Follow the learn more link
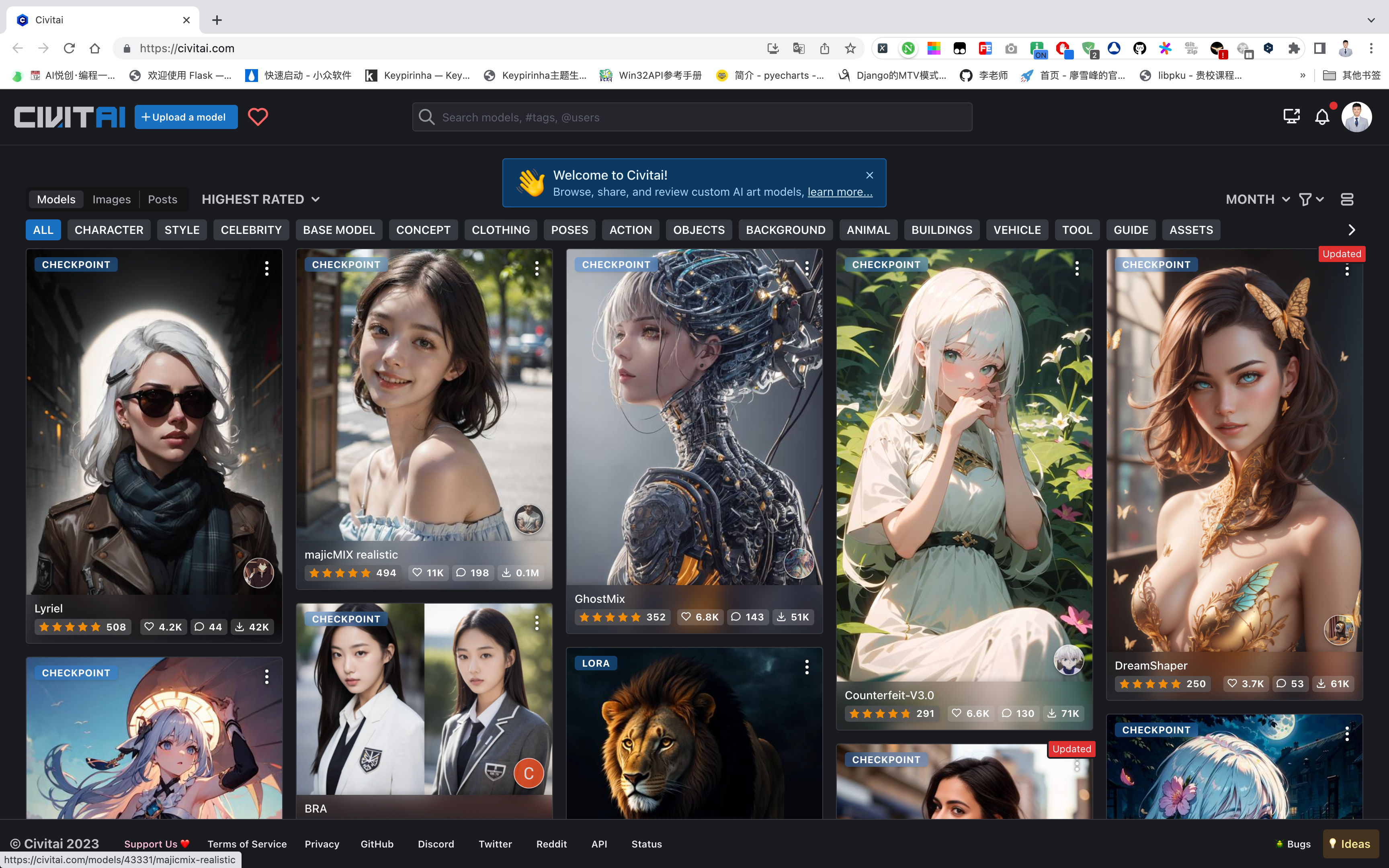The width and height of the screenshot is (1389, 868). [840, 192]
